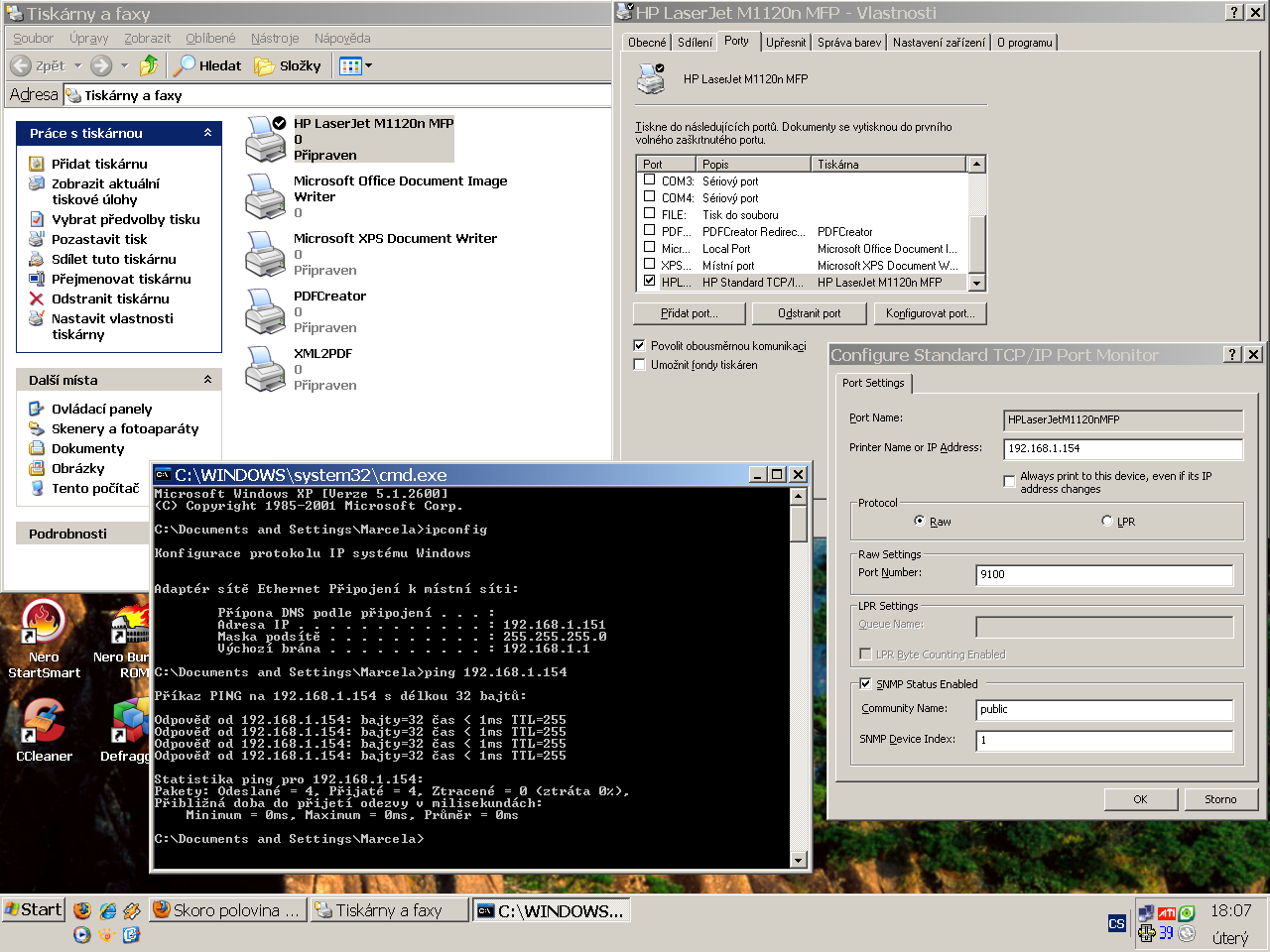The width and height of the screenshot is (1270, 952).
Task: Open Nero StartSmart desktop shortcut
Action: click(x=44, y=640)
